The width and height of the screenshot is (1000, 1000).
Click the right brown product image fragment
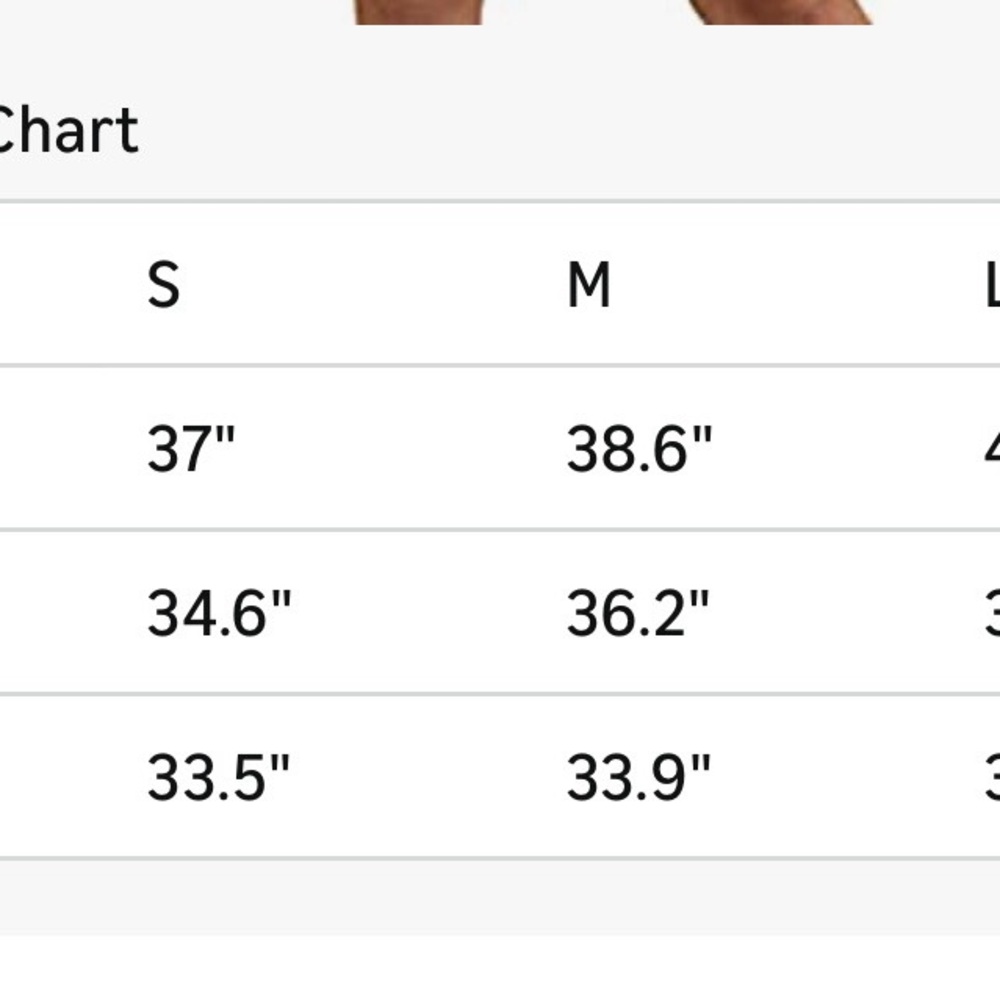click(x=779, y=12)
